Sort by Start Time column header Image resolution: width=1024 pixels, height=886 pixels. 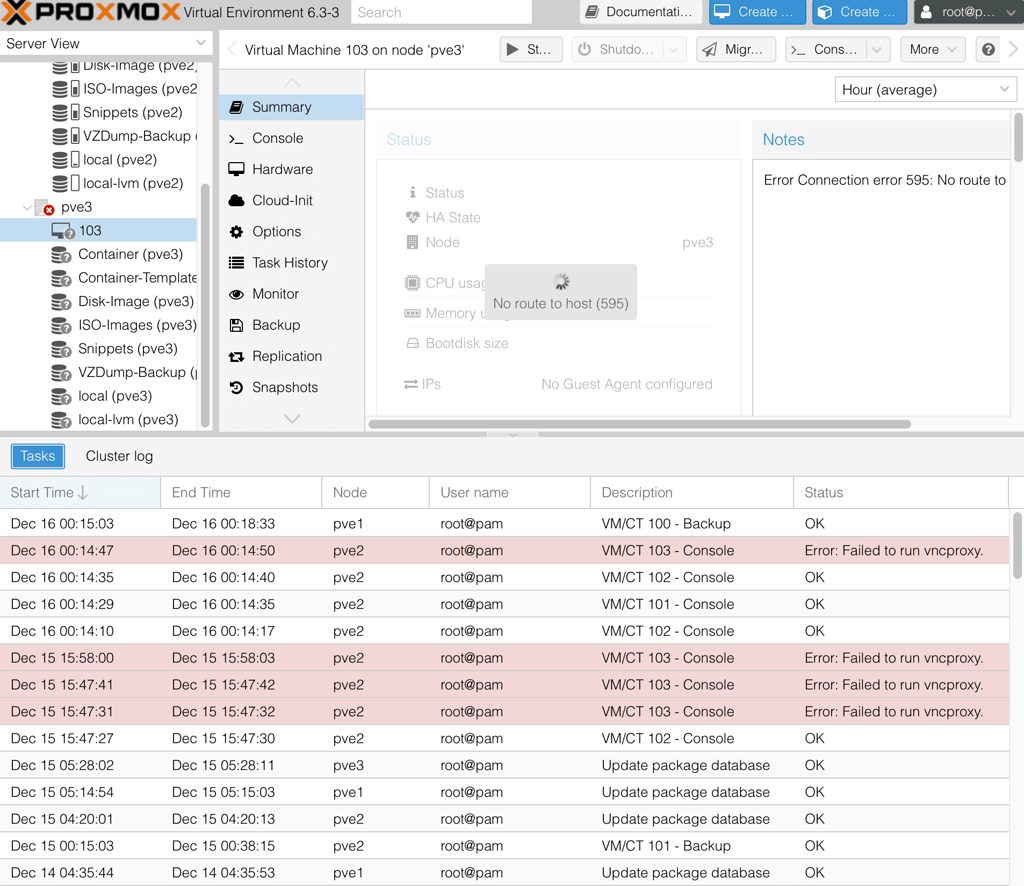pyautogui.click(x=80, y=493)
